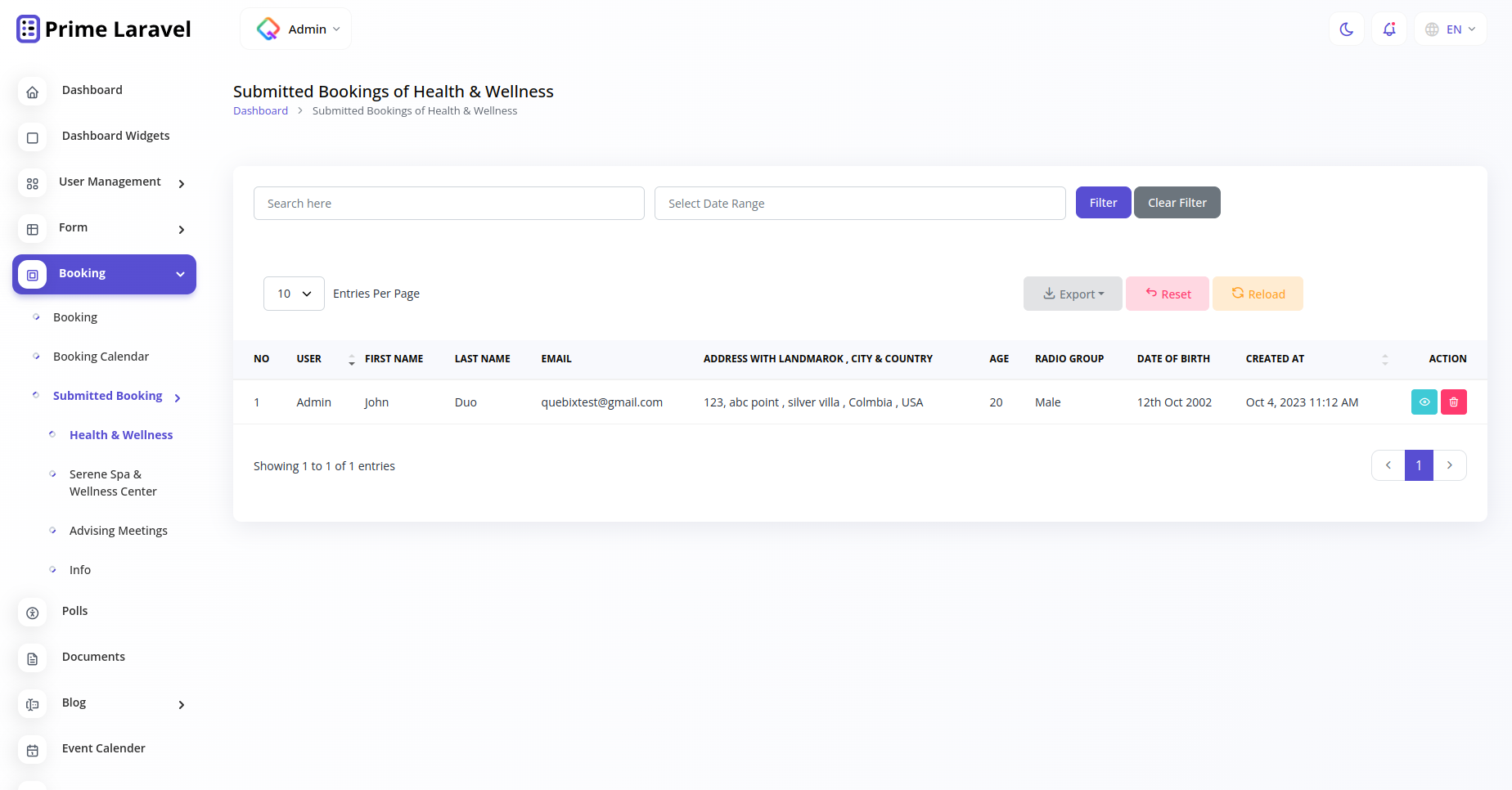
Task: Click the Prime Laravel logo icon
Action: coord(27,28)
